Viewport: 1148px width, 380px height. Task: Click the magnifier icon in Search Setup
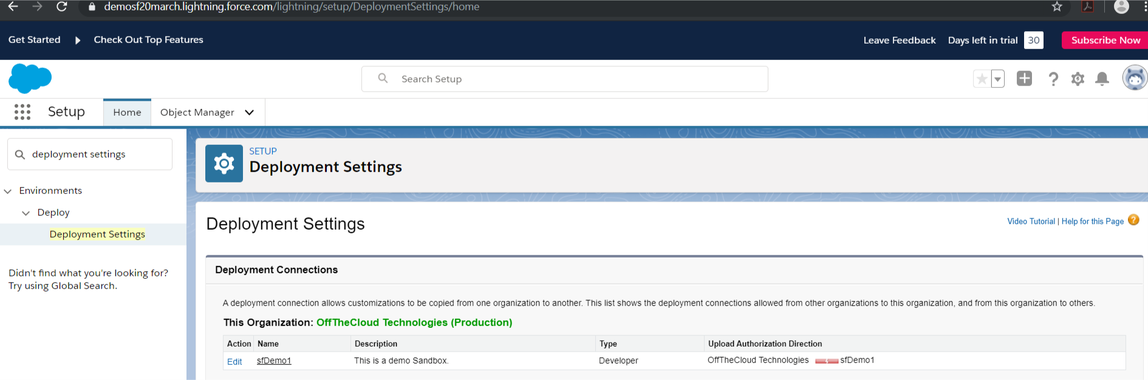pyautogui.click(x=382, y=78)
